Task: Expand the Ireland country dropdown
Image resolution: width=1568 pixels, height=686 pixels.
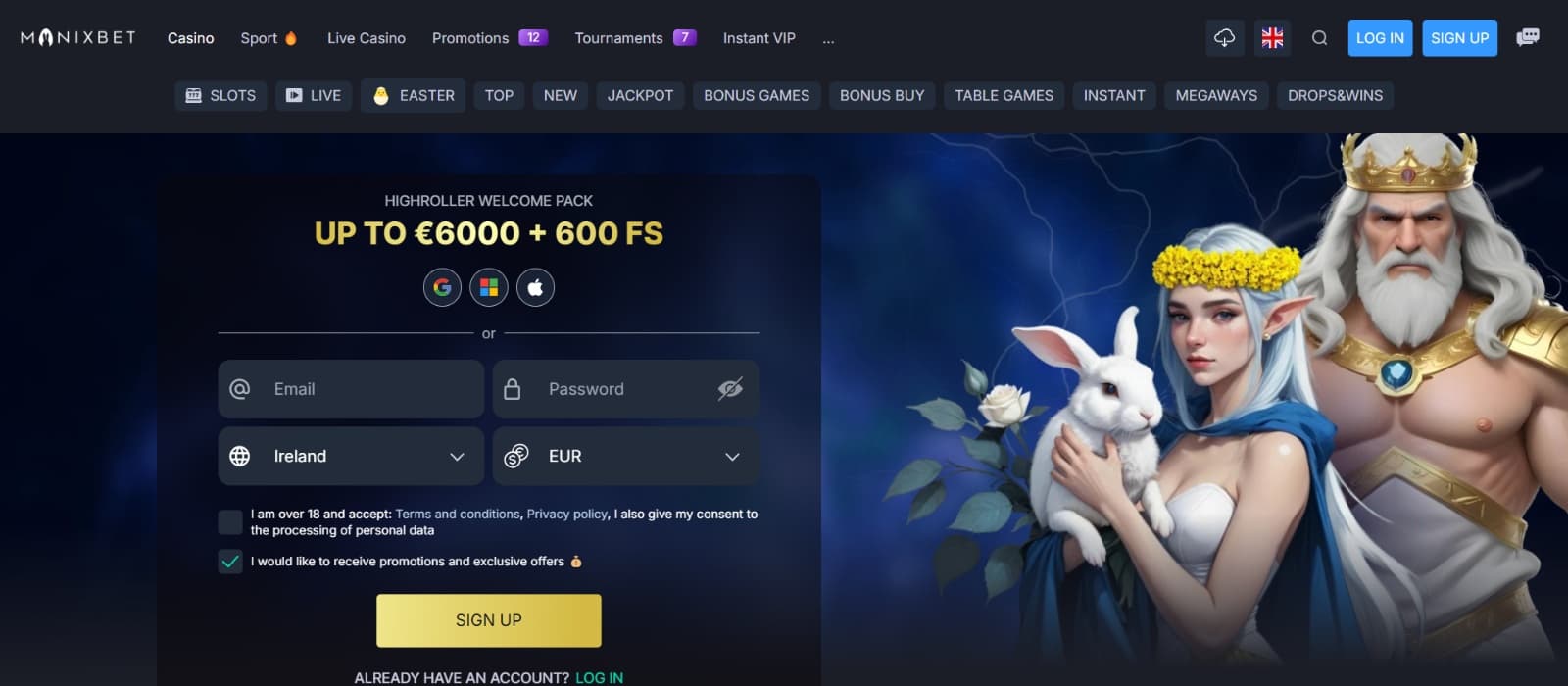Action: point(351,456)
